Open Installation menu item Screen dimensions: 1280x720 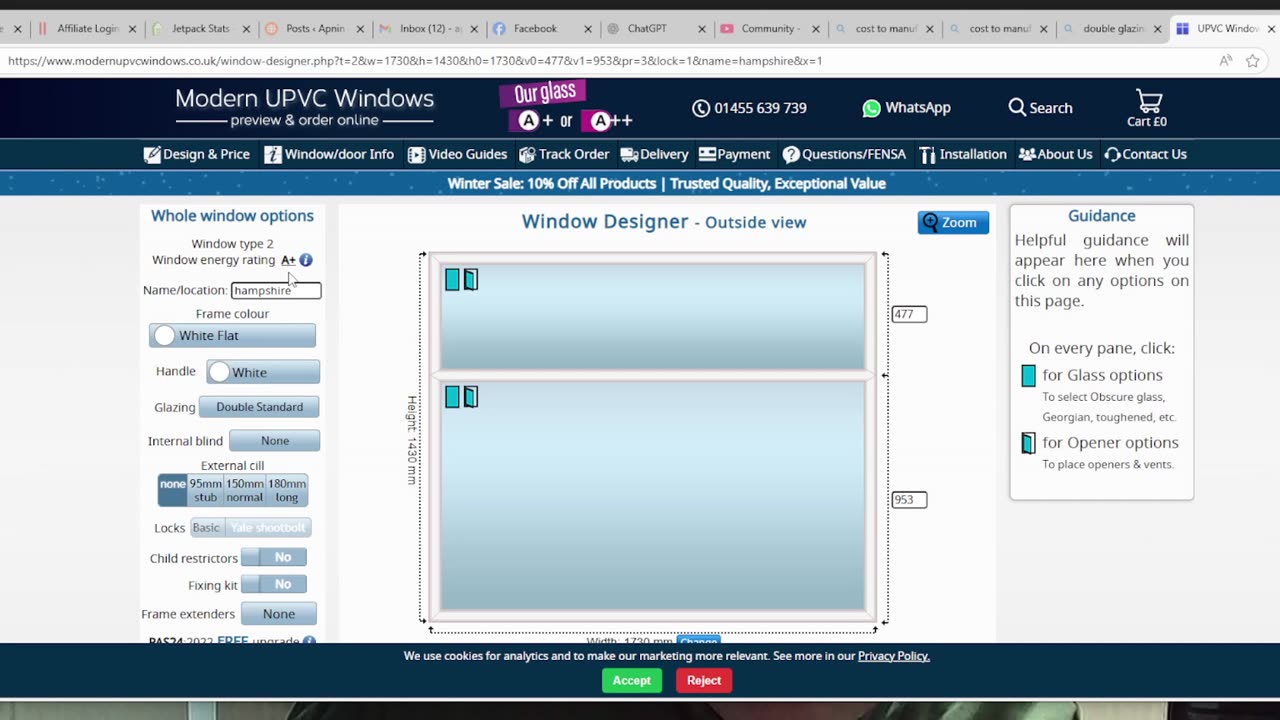point(963,154)
